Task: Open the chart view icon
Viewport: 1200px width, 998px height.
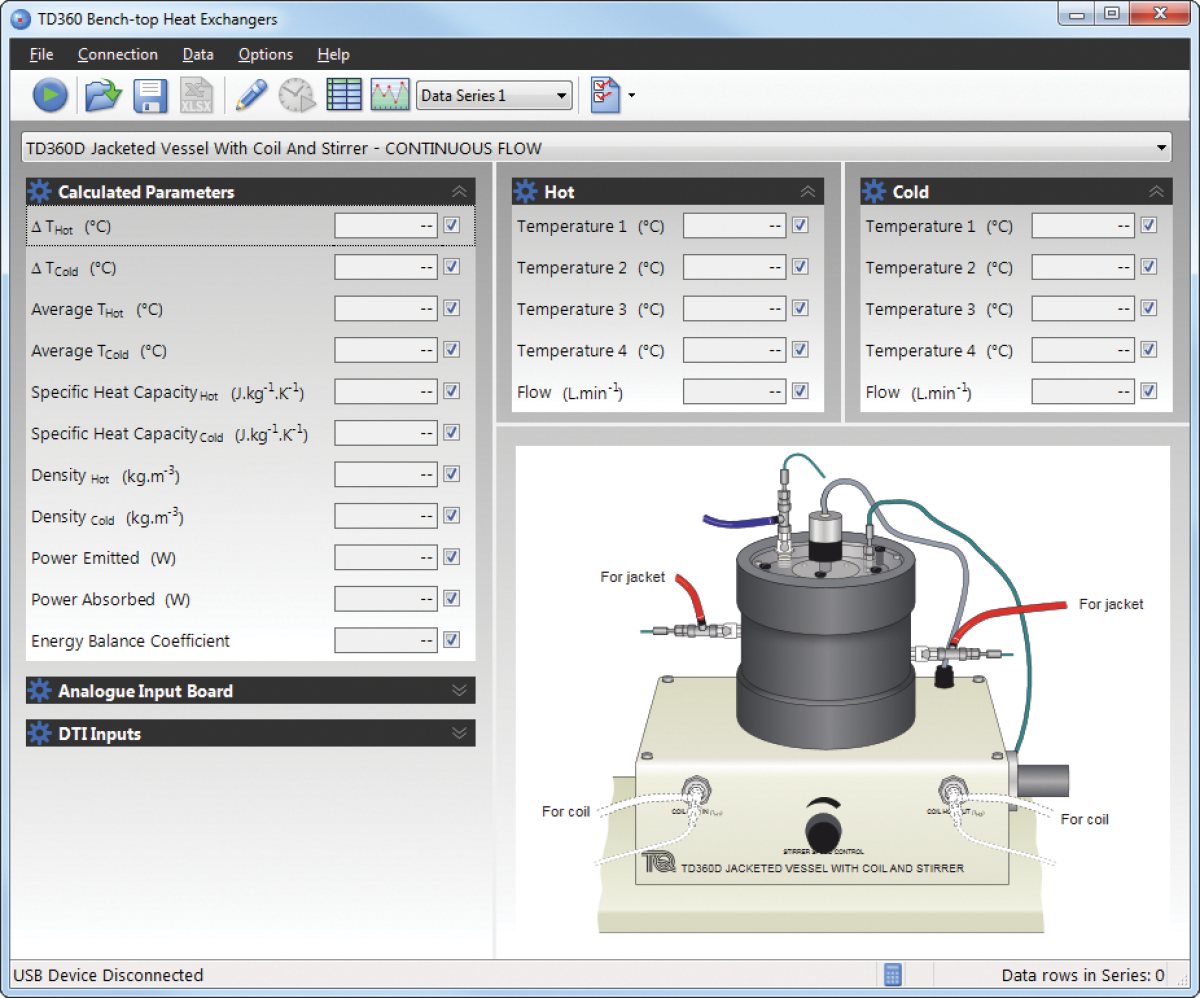Action: [x=390, y=95]
